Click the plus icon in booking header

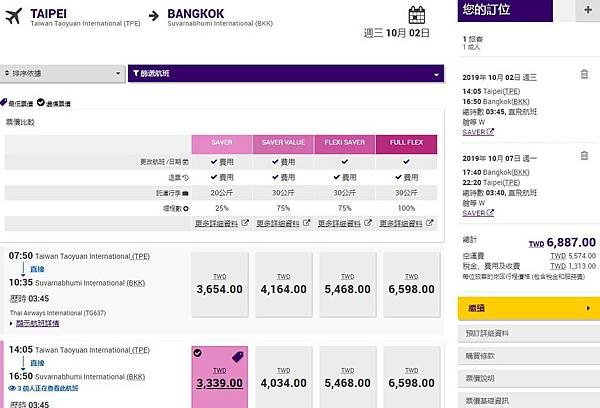[588, 10]
